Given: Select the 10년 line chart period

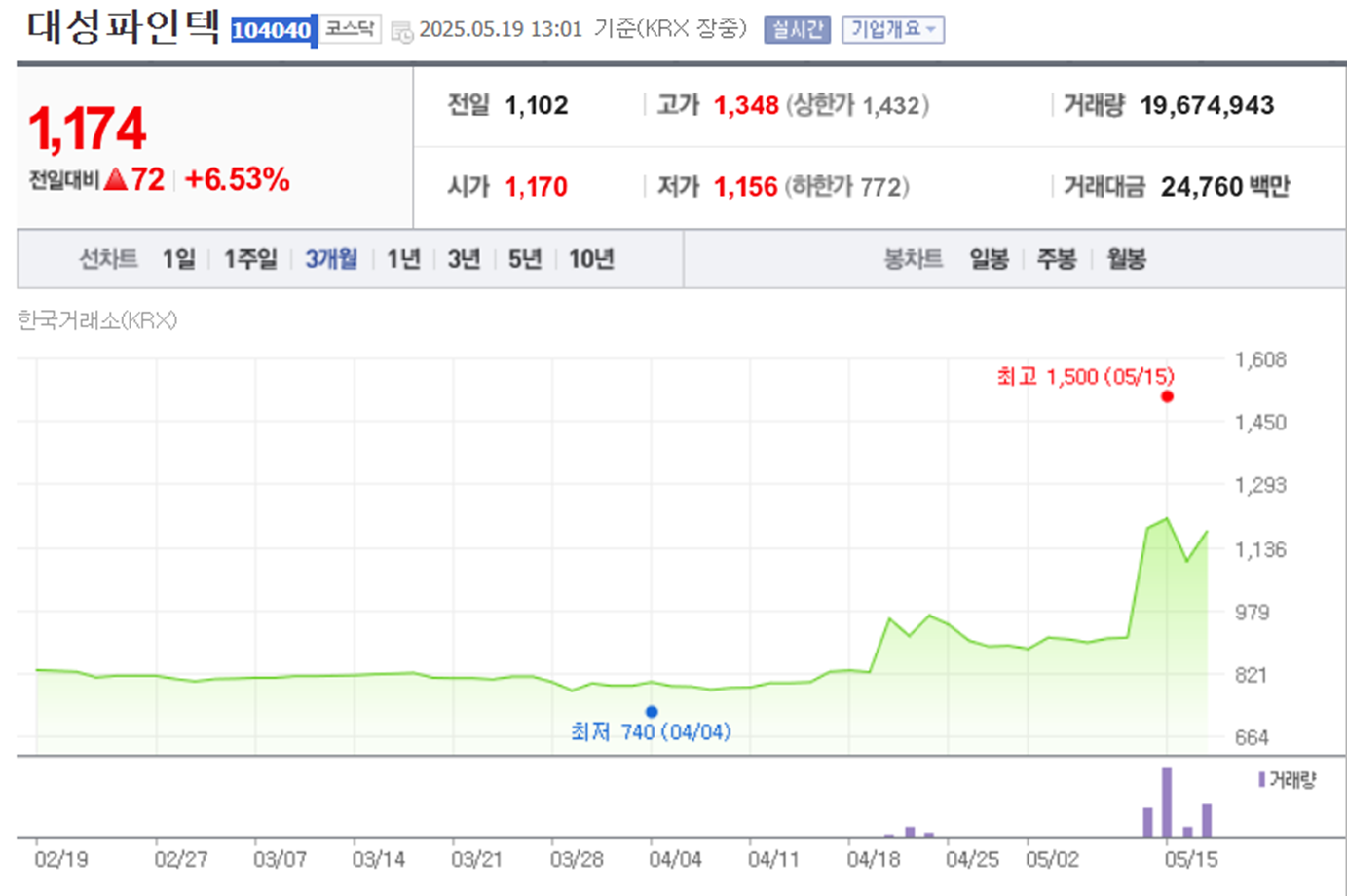Looking at the screenshot, I should pyautogui.click(x=591, y=259).
